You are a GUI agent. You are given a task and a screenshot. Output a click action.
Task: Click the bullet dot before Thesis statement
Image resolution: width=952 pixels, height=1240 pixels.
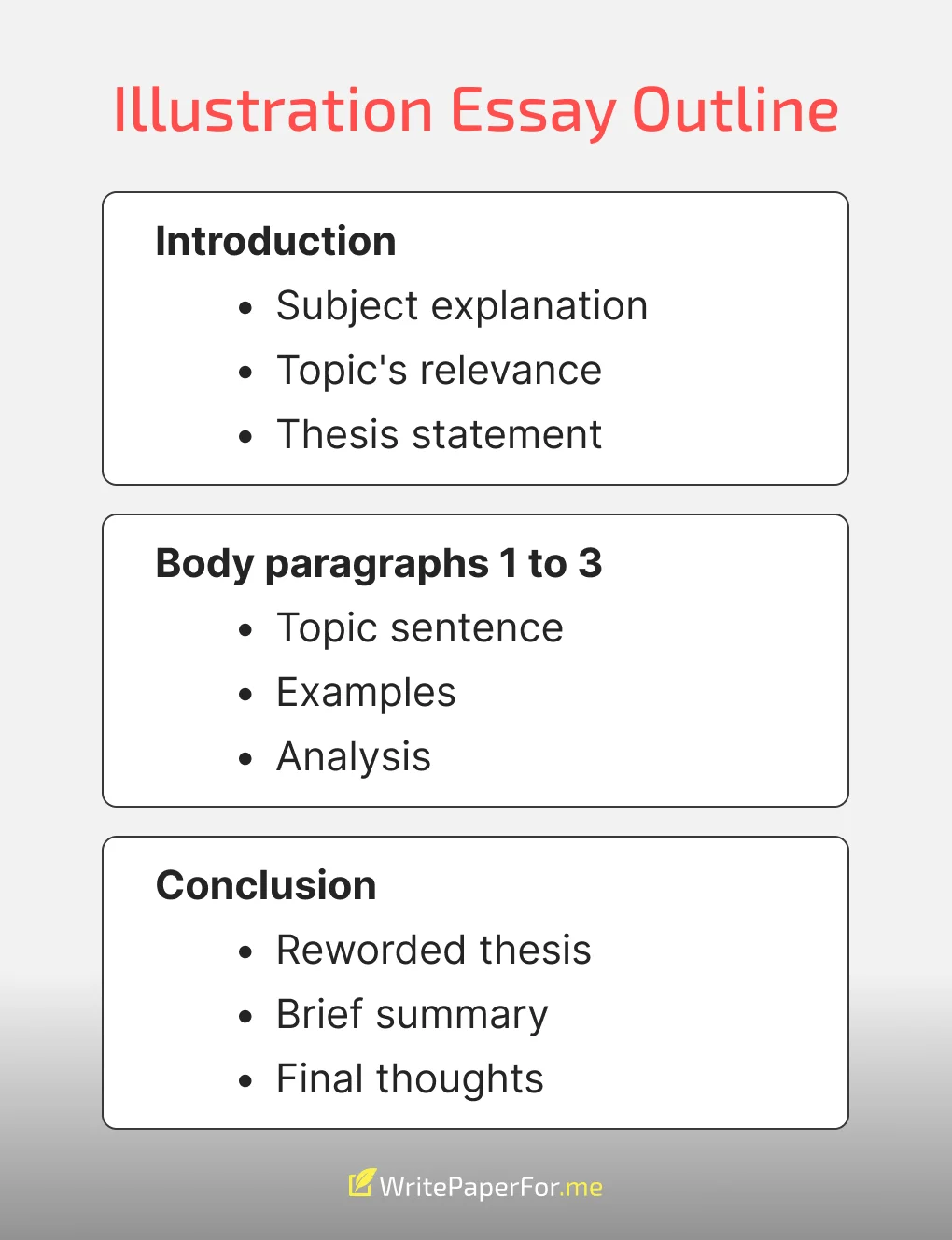click(x=245, y=437)
